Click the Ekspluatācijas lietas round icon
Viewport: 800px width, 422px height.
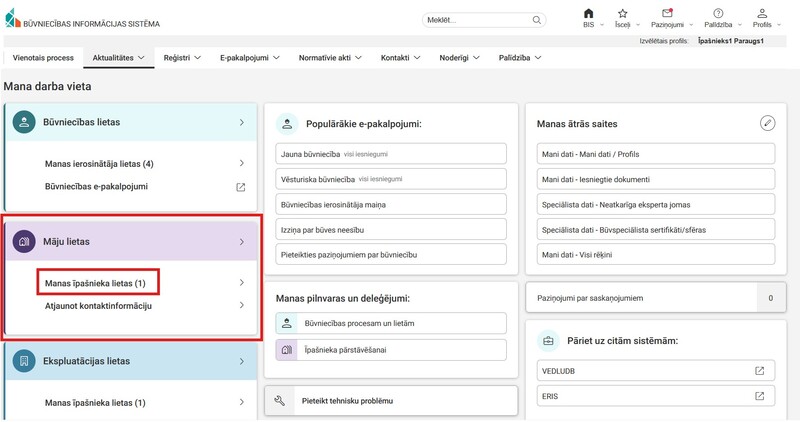coord(23,361)
